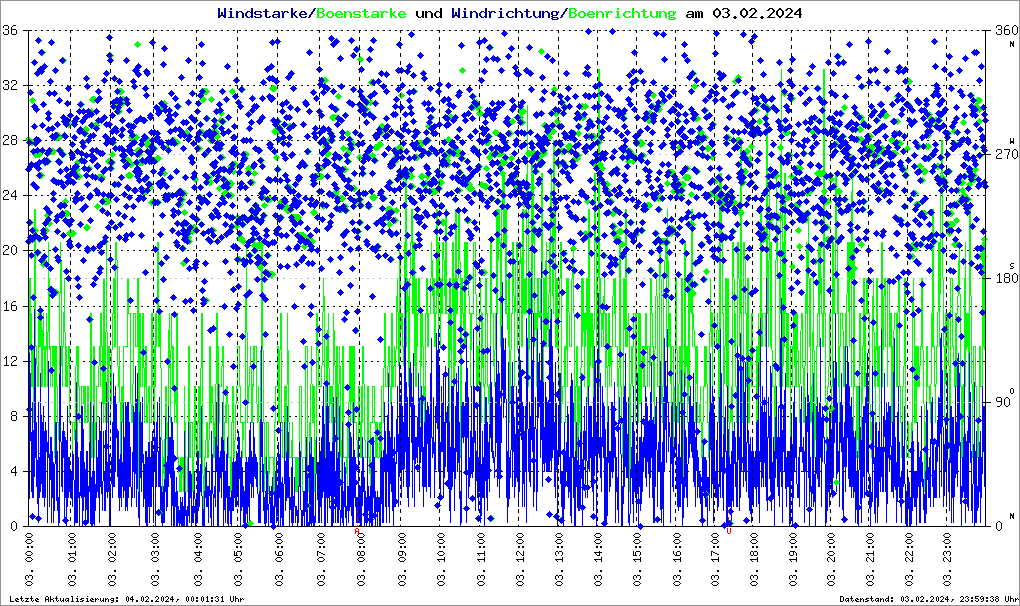The height and width of the screenshot is (606, 1020).
Task: Click the word "Windstarke" in the chart title
Action: pyautogui.click(x=264, y=13)
